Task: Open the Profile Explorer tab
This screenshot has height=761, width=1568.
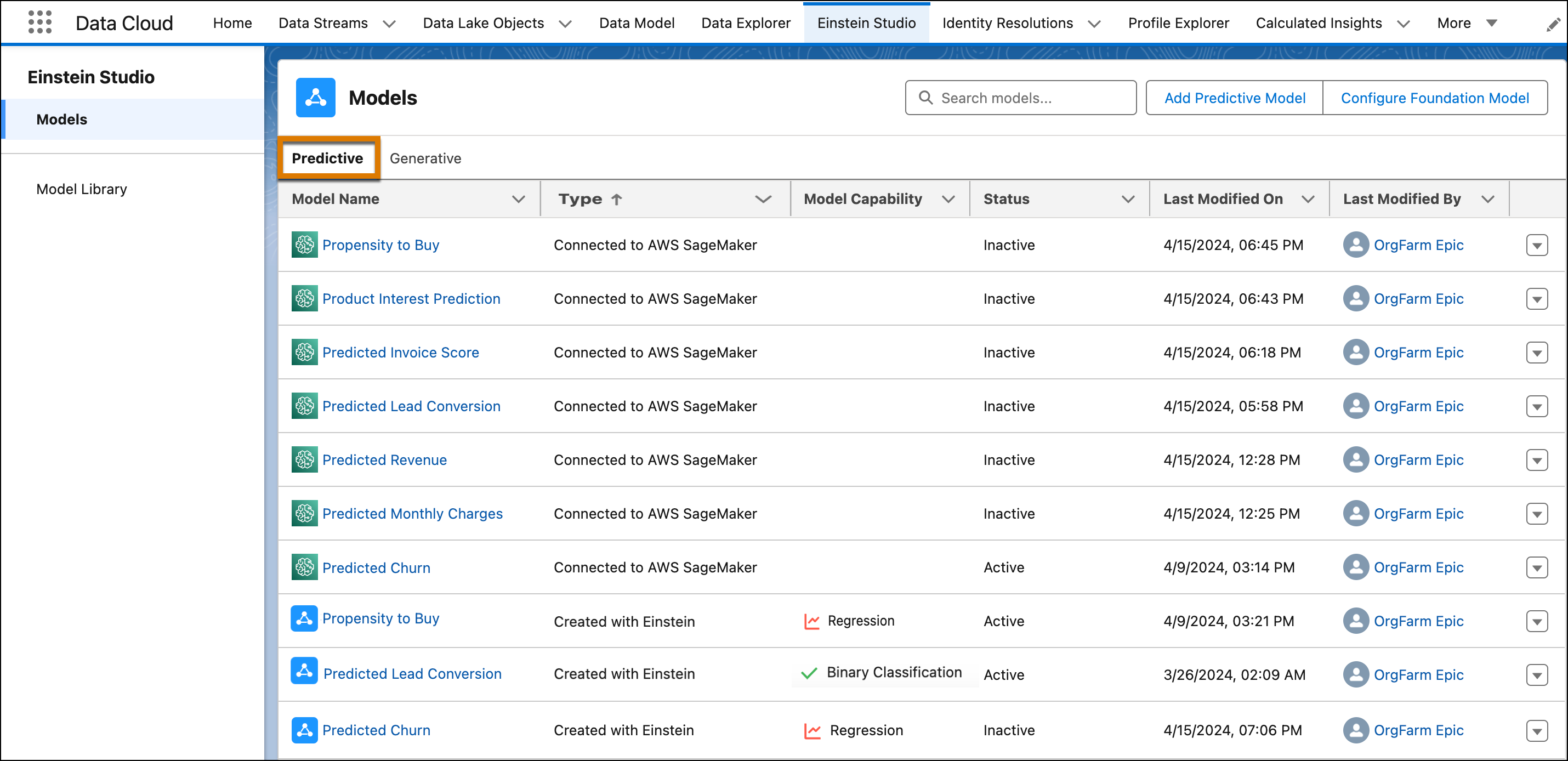Action: 1178,23
